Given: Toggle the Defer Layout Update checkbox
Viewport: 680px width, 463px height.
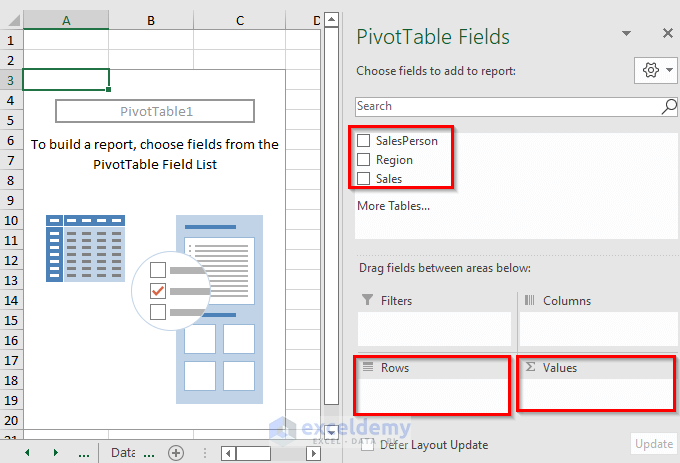Looking at the screenshot, I should tap(368, 445).
